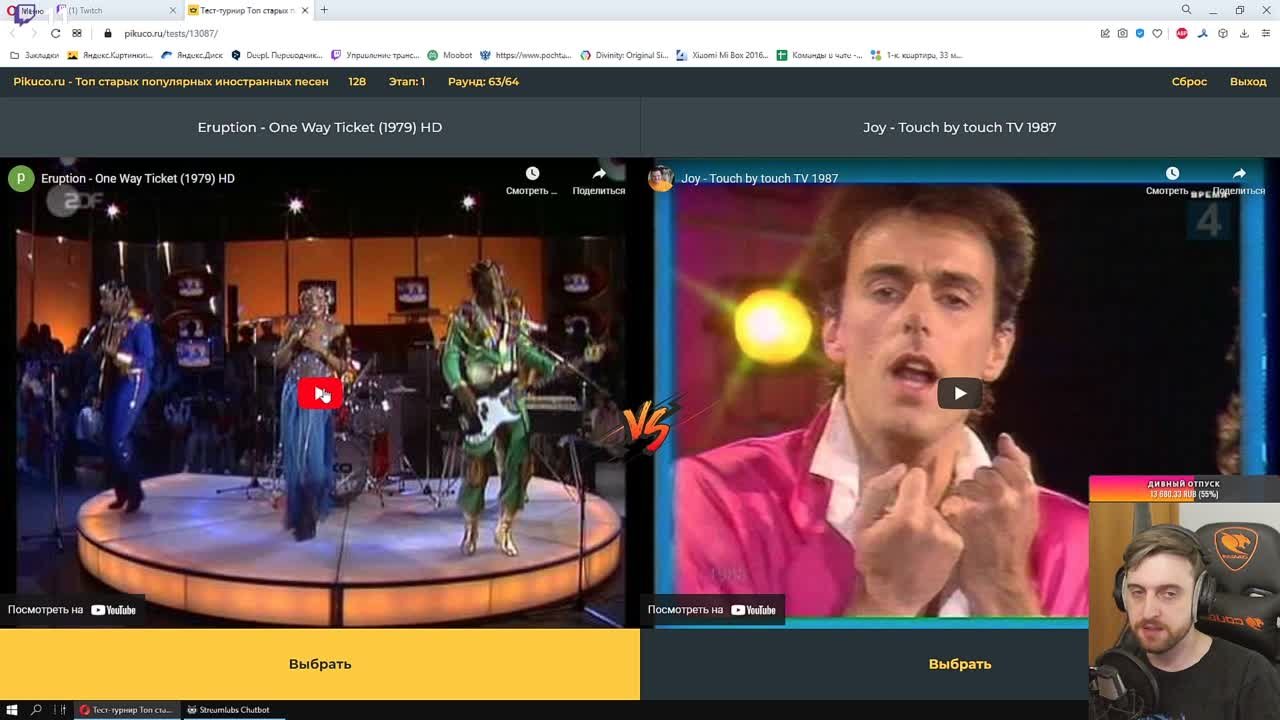This screenshot has width=1280, height=720.
Task: Click the snapshot camera icon in the toolbar
Action: [1122, 33]
